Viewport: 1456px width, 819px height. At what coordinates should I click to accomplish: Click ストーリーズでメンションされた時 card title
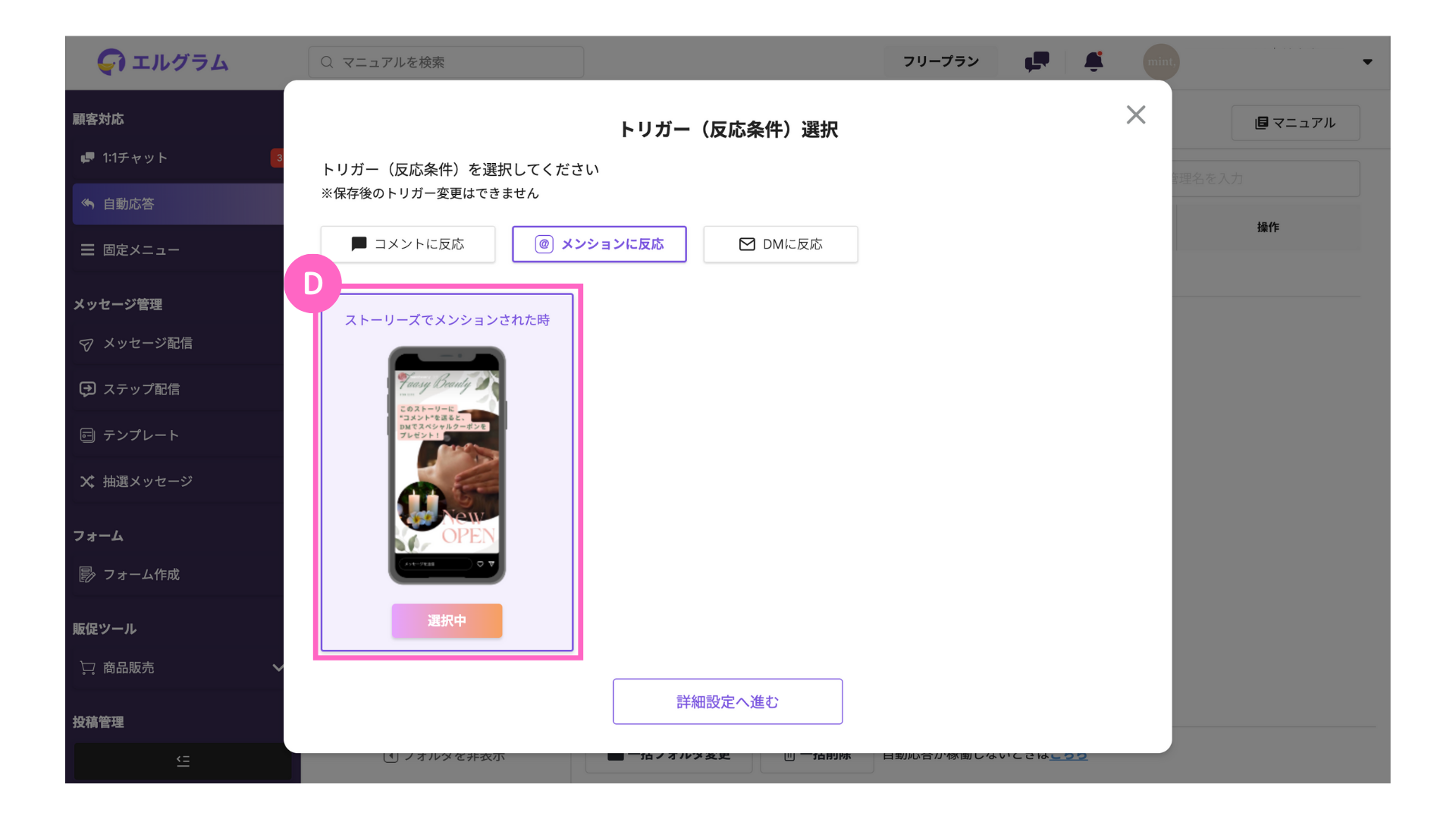click(x=447, y=320)
